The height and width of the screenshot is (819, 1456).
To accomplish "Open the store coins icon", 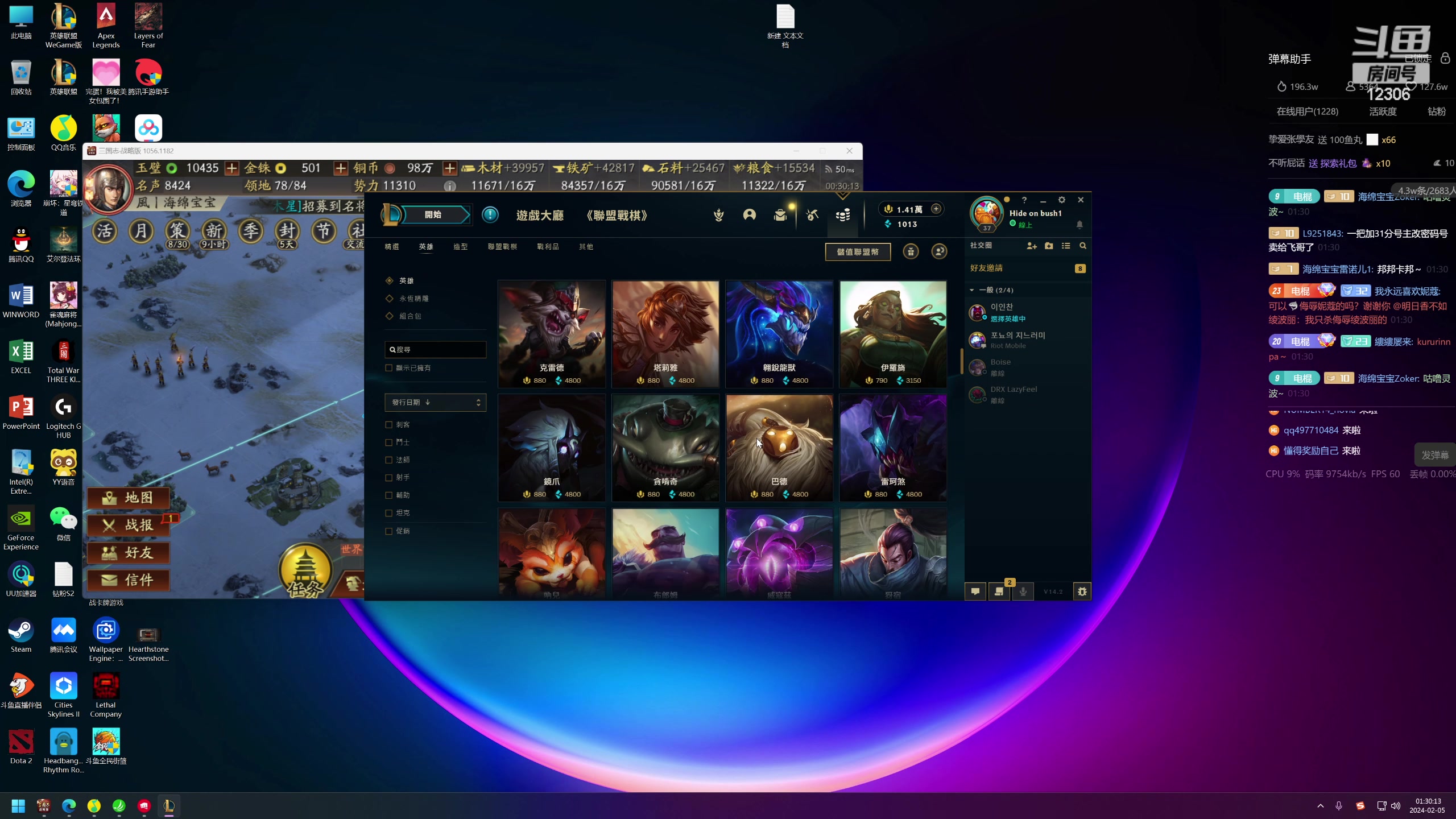I will [843, 215].
